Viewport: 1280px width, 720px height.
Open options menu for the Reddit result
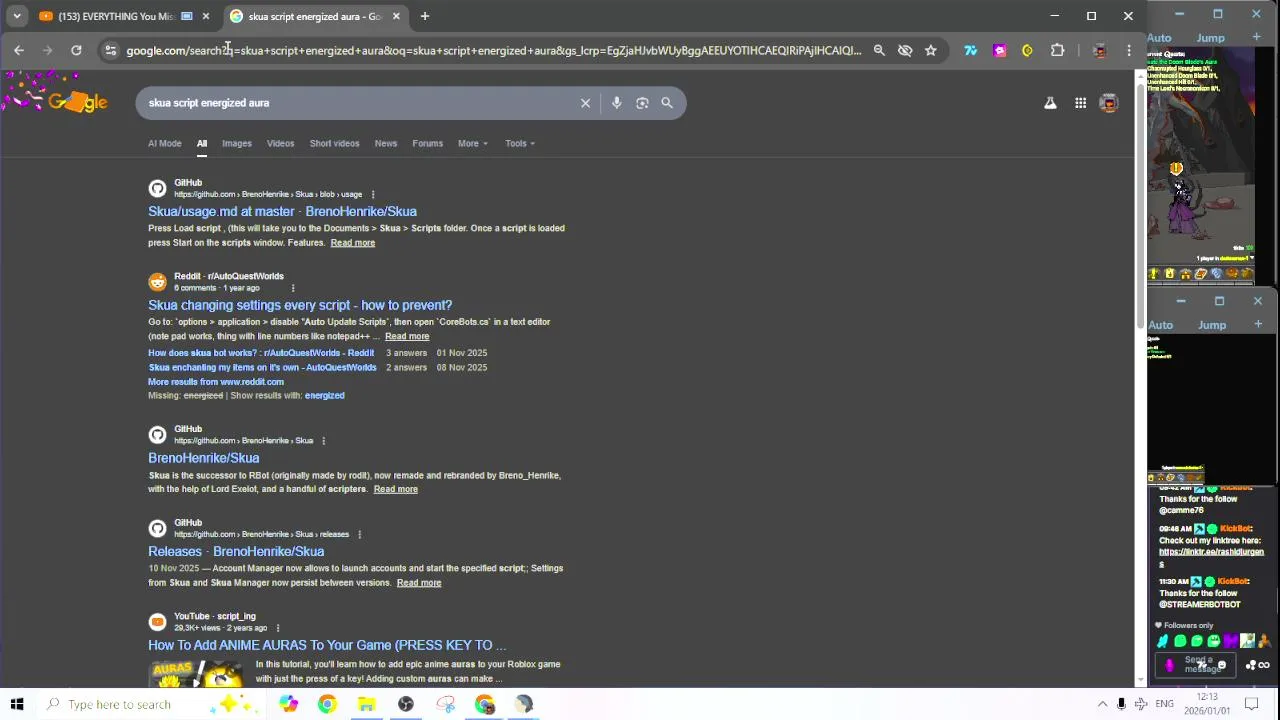[x=292, y=288]
